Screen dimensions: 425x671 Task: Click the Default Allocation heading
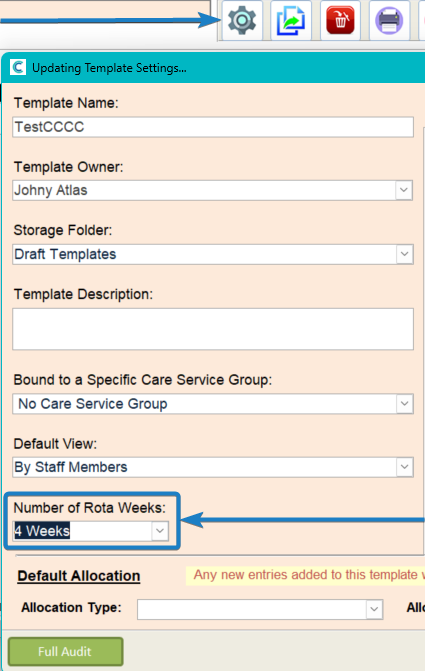[x=79, y=576]
